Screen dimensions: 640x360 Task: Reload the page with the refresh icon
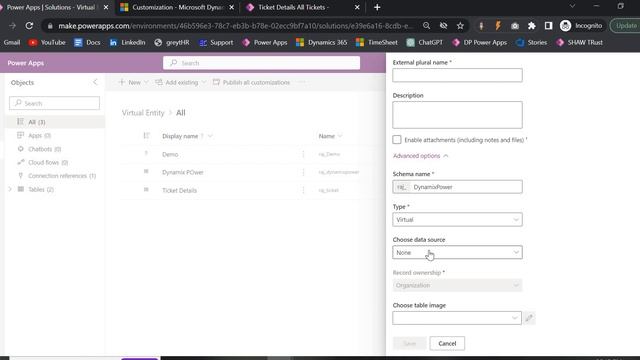point(29,26)
